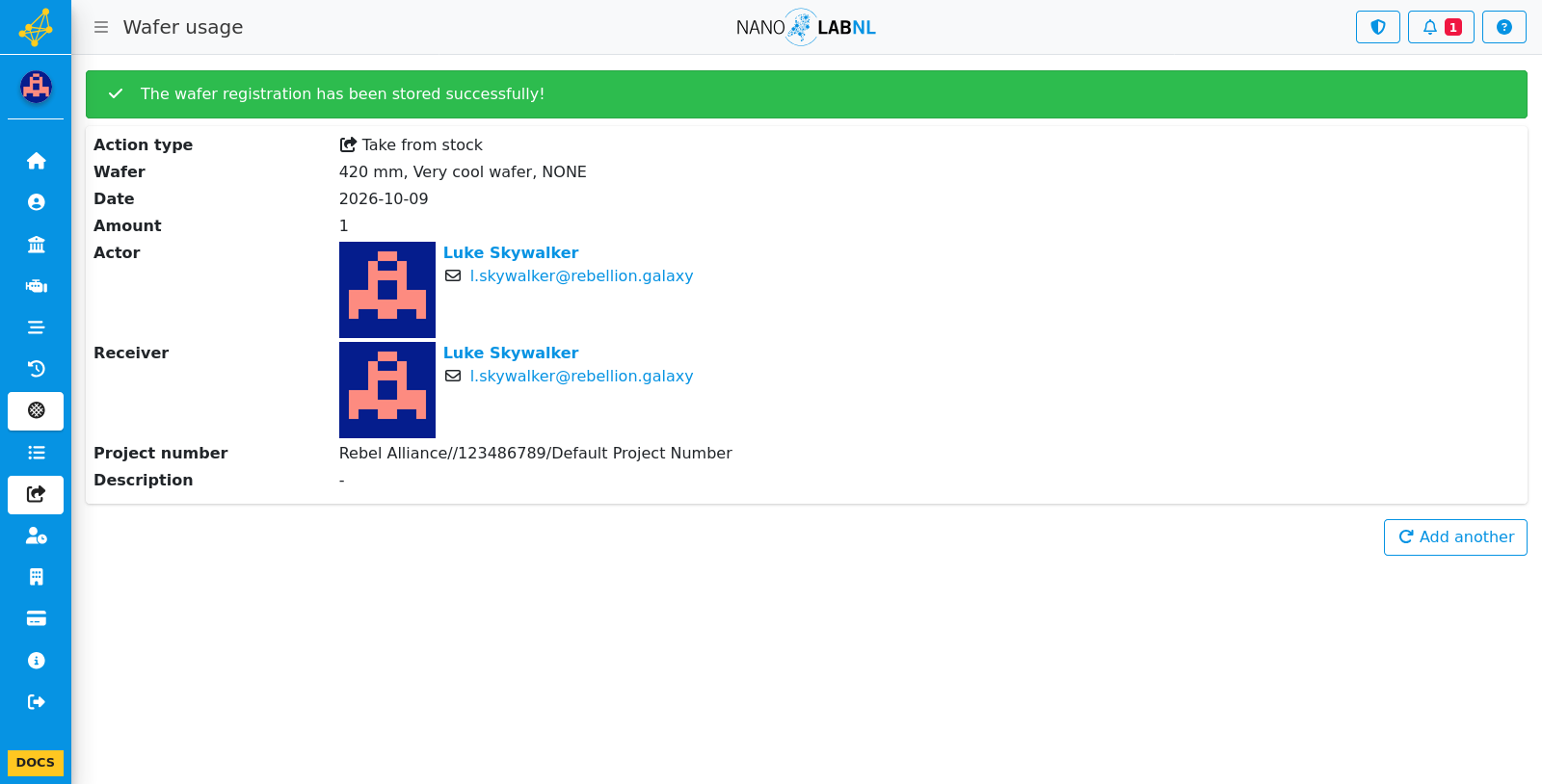
Task: Open the home page from the sidebar
Action: click(x=36, y=161)
